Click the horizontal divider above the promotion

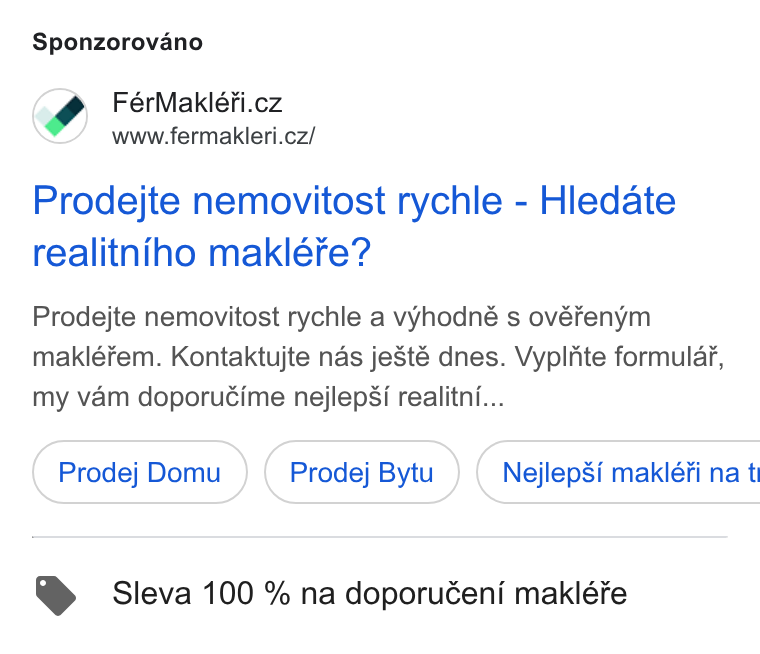point(380,537)
